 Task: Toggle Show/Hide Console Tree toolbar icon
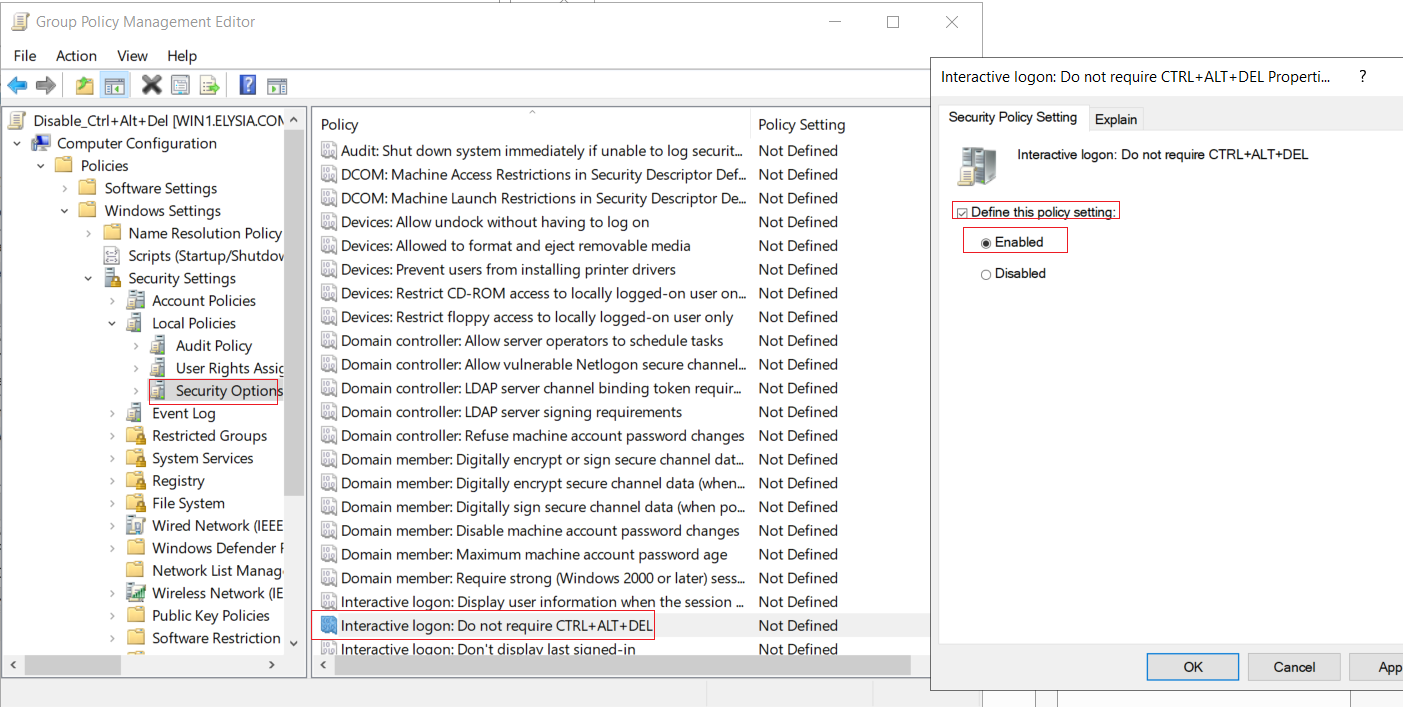115,86
